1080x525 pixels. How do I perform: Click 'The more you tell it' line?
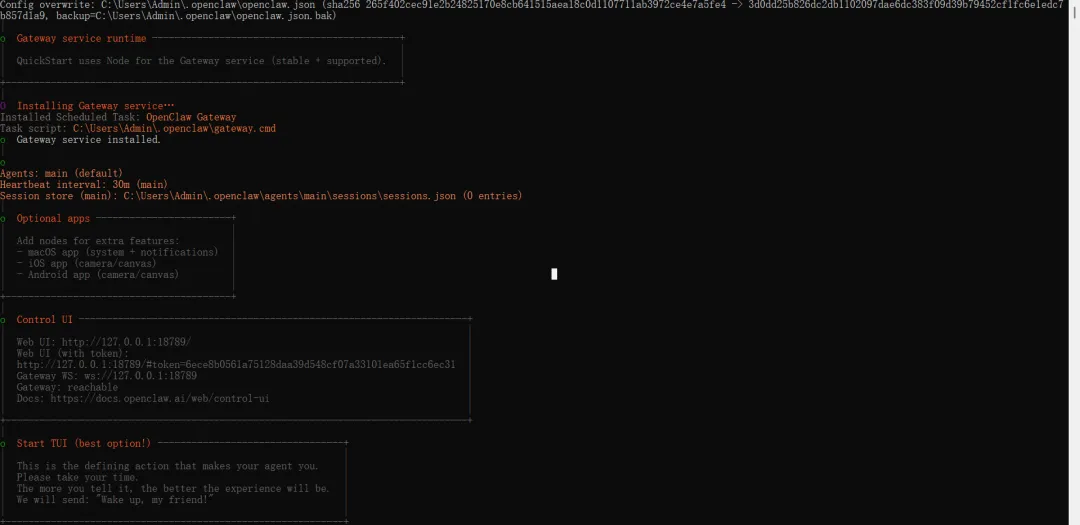[173, 488]
